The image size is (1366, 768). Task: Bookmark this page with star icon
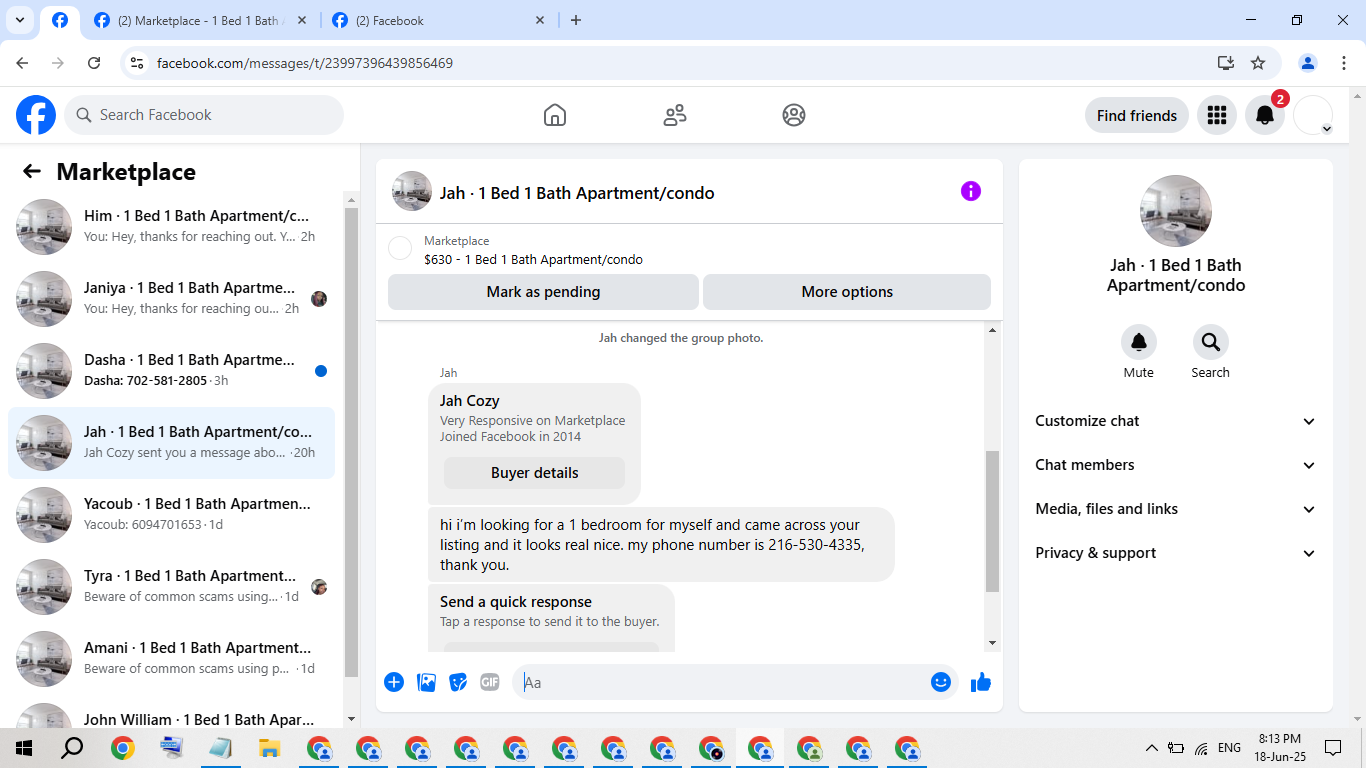(1258, 63)
